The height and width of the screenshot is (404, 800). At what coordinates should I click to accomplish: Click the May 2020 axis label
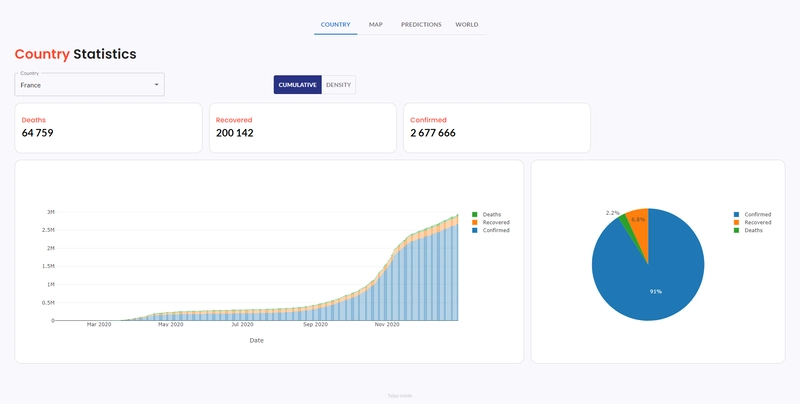click(170, 324)
